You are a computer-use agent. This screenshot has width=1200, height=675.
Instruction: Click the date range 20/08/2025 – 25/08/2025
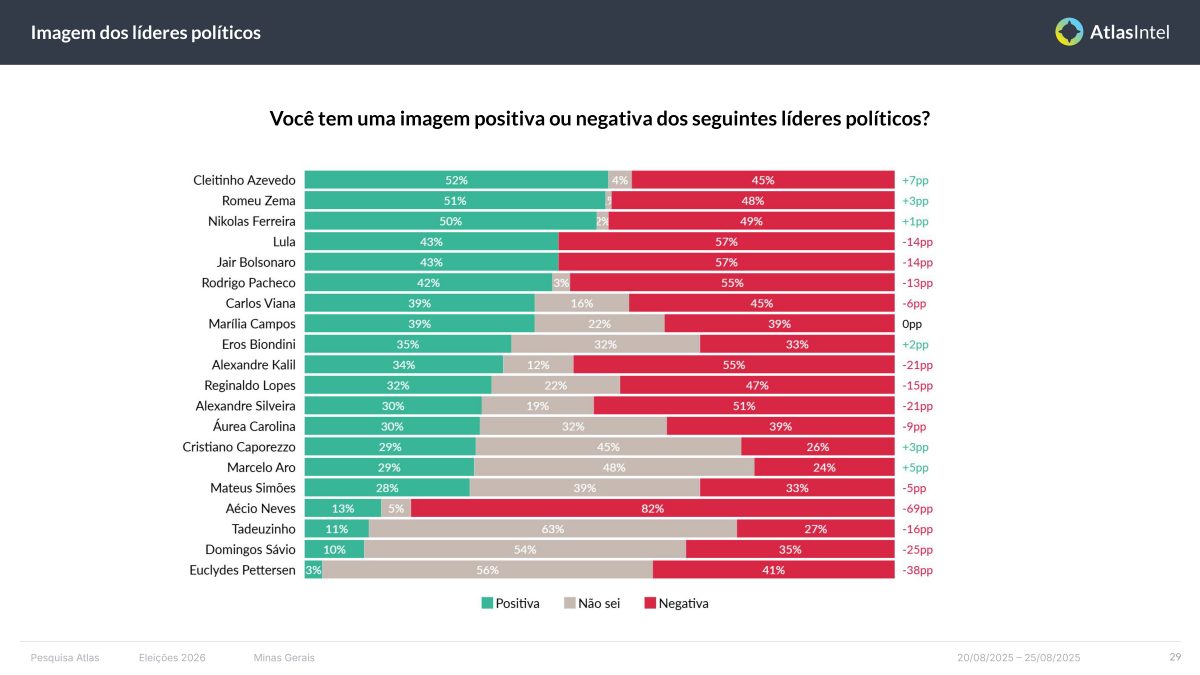1019,658
